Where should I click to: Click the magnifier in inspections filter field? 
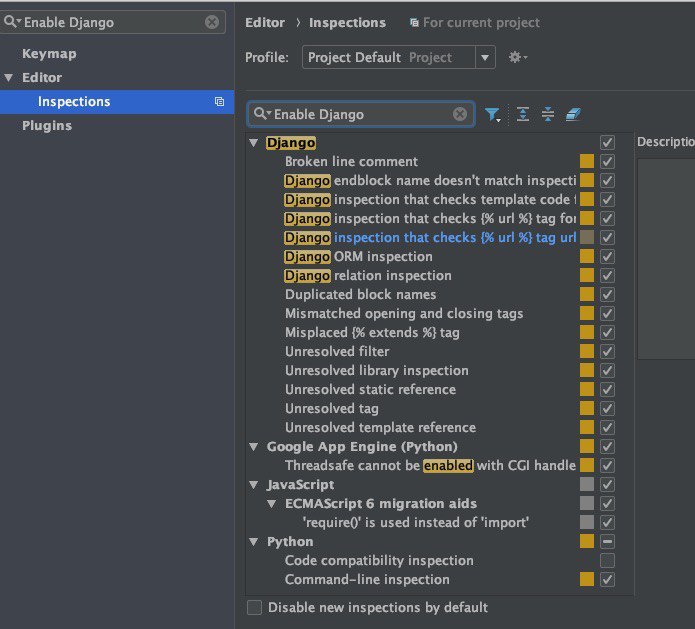262,113
